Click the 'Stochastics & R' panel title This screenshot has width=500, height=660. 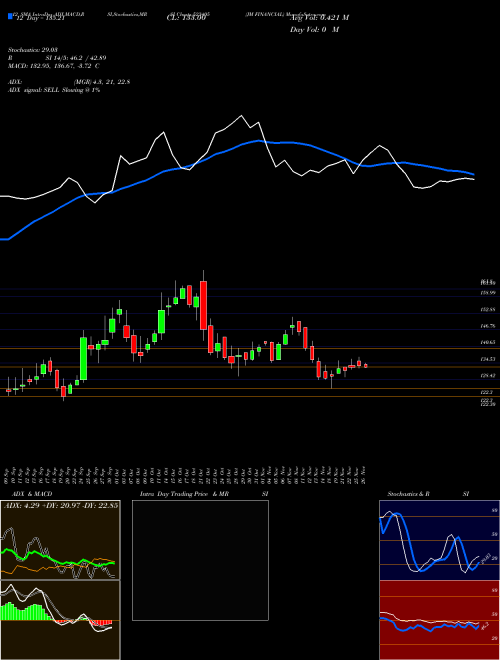tap(409, 494)
